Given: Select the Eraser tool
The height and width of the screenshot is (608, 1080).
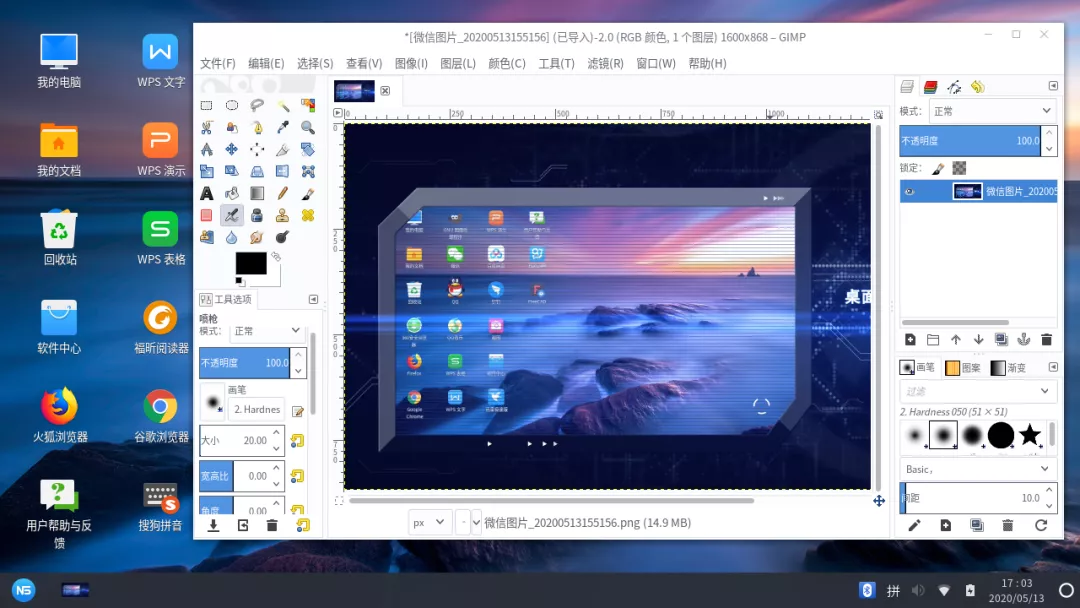Looking at the screenshot, I should pos(206,216).
